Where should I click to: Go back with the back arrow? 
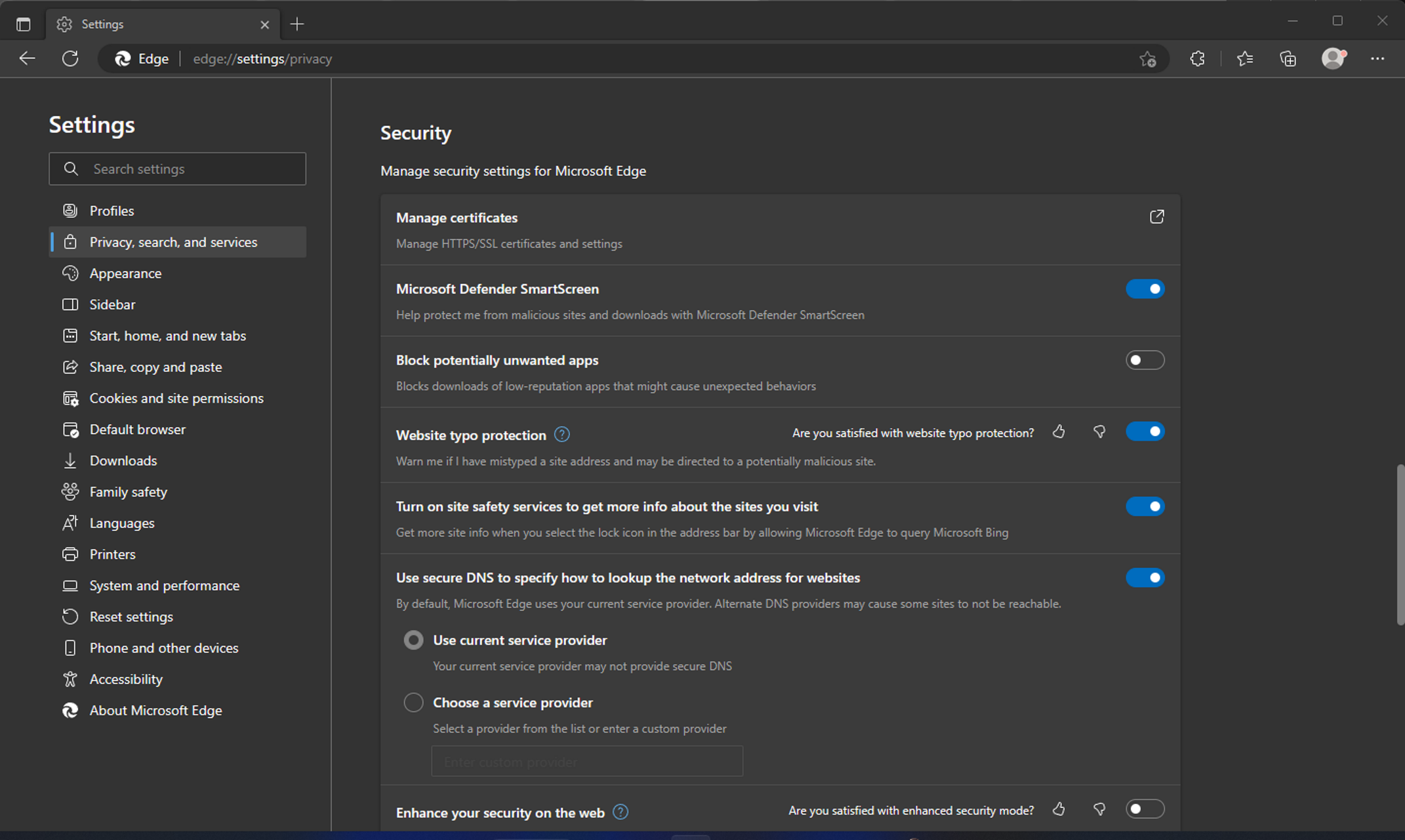(x=27, y=58)
